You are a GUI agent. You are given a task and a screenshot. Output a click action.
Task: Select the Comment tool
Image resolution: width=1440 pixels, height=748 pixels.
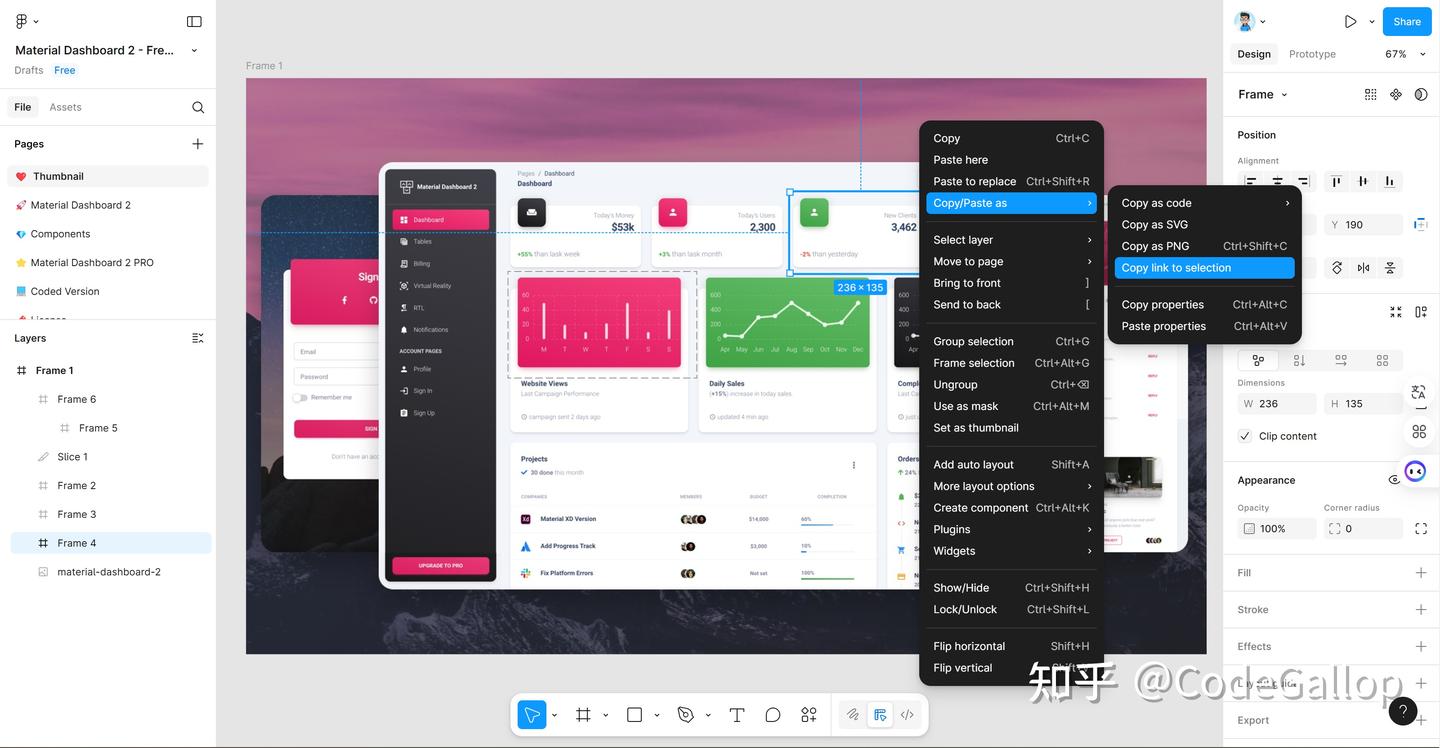coord(773,715)
